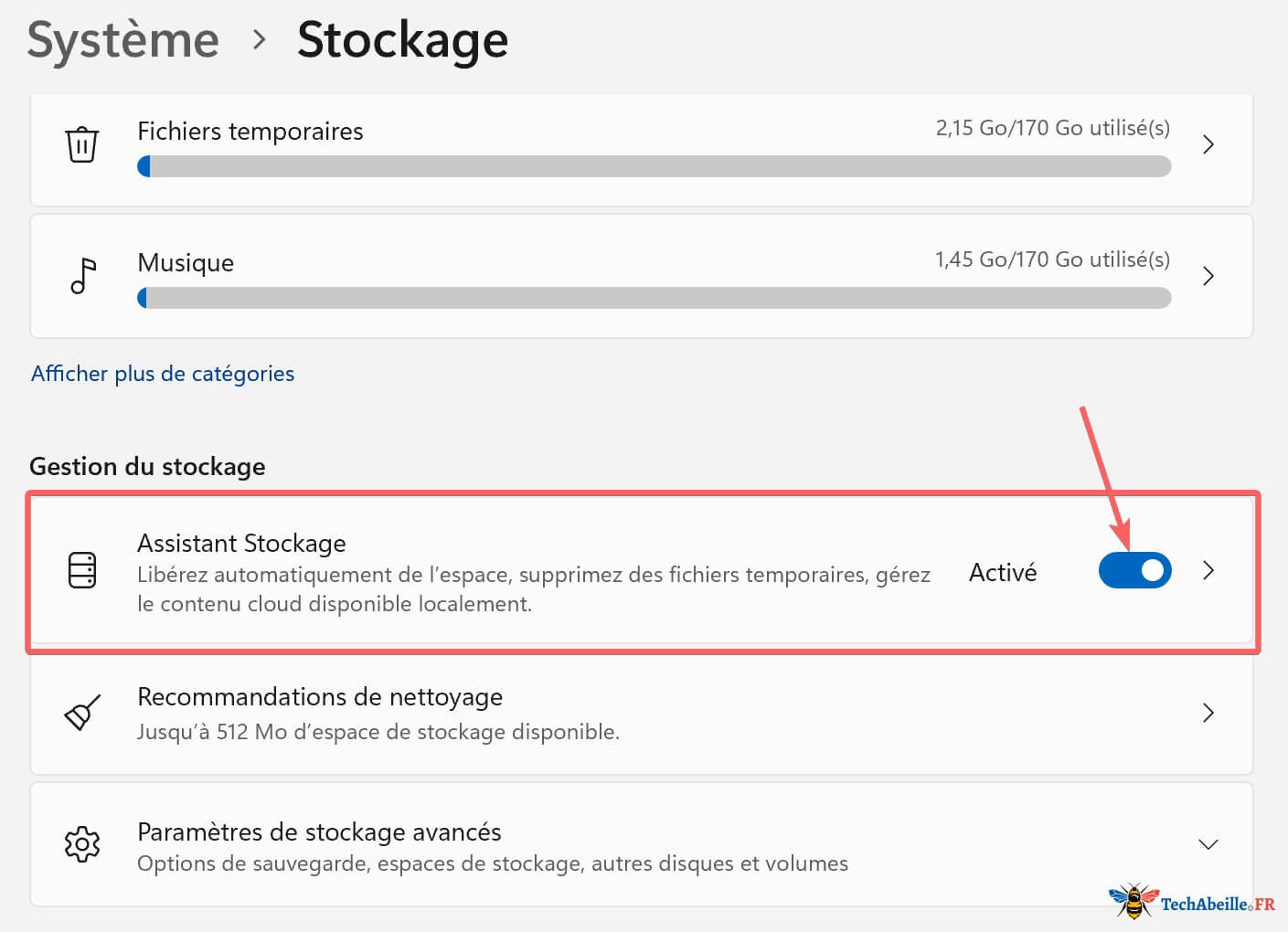Viewport: 1288px width, 932px height.
Task: Open Recommandations de nettoyage via its chevron
Action: pyautogui.click(x=1208, y=714)
